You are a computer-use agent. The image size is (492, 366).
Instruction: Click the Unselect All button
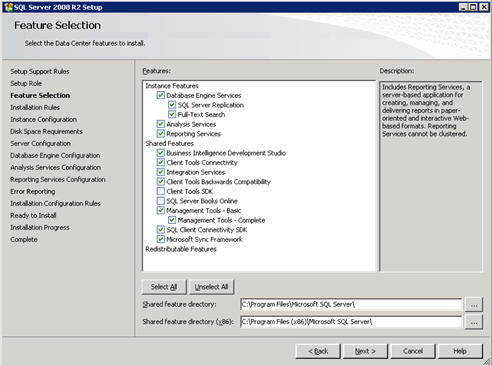click(211, 287)
